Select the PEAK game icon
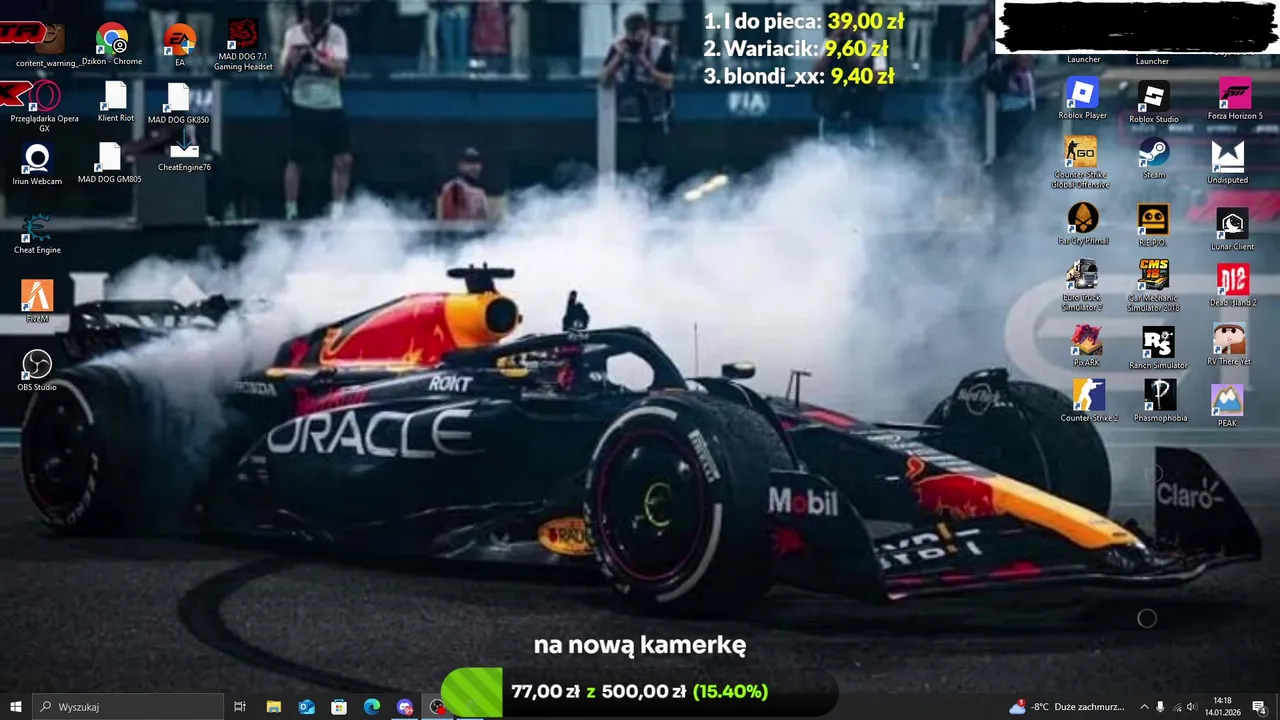The height and width of the screenshot is (720, 1280). (x=1227, y=406)
